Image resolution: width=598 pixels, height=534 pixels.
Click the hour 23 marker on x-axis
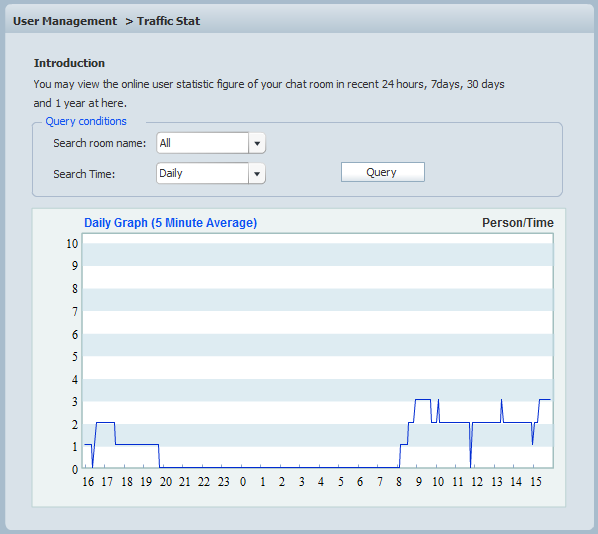click(x=223, y=482)
